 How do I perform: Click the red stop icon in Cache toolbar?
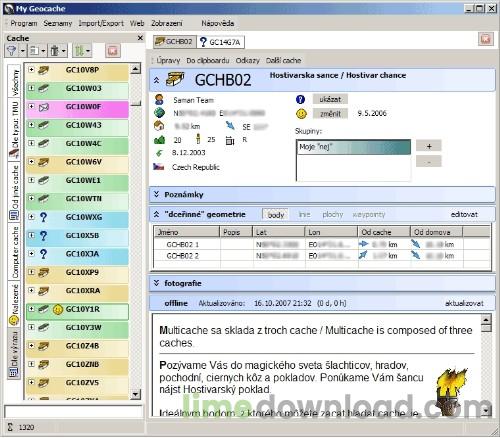[113, 51]
